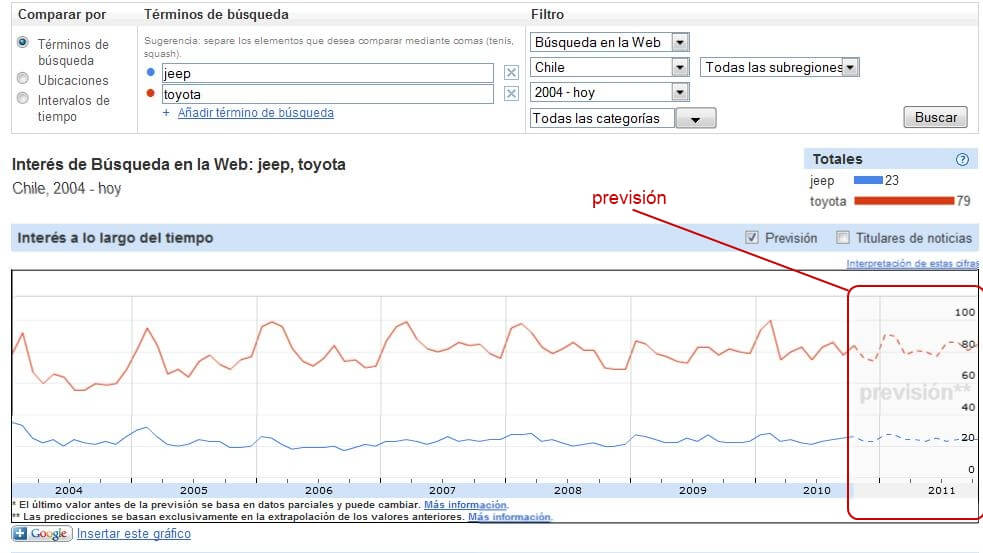Click the Insertar este gráfico link
This screenshot has height=553, width=983.
134,534
